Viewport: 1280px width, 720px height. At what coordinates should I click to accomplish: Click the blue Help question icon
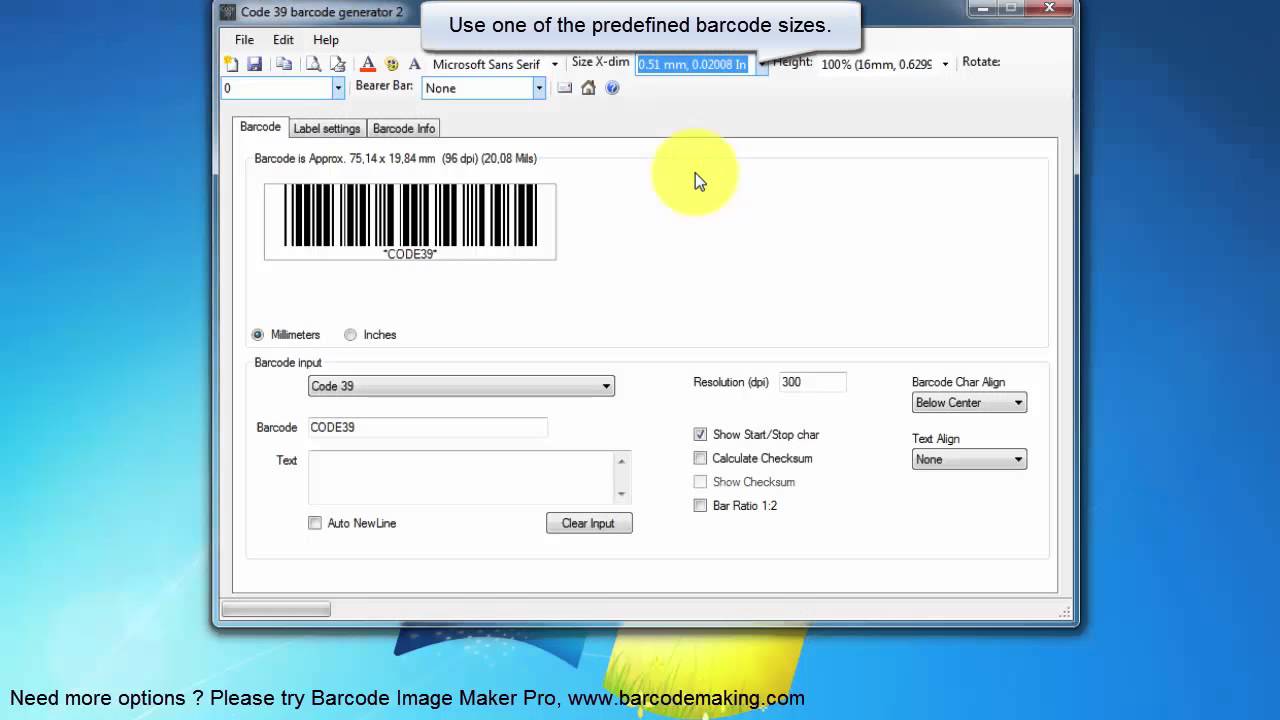click(x=612, y=88)
